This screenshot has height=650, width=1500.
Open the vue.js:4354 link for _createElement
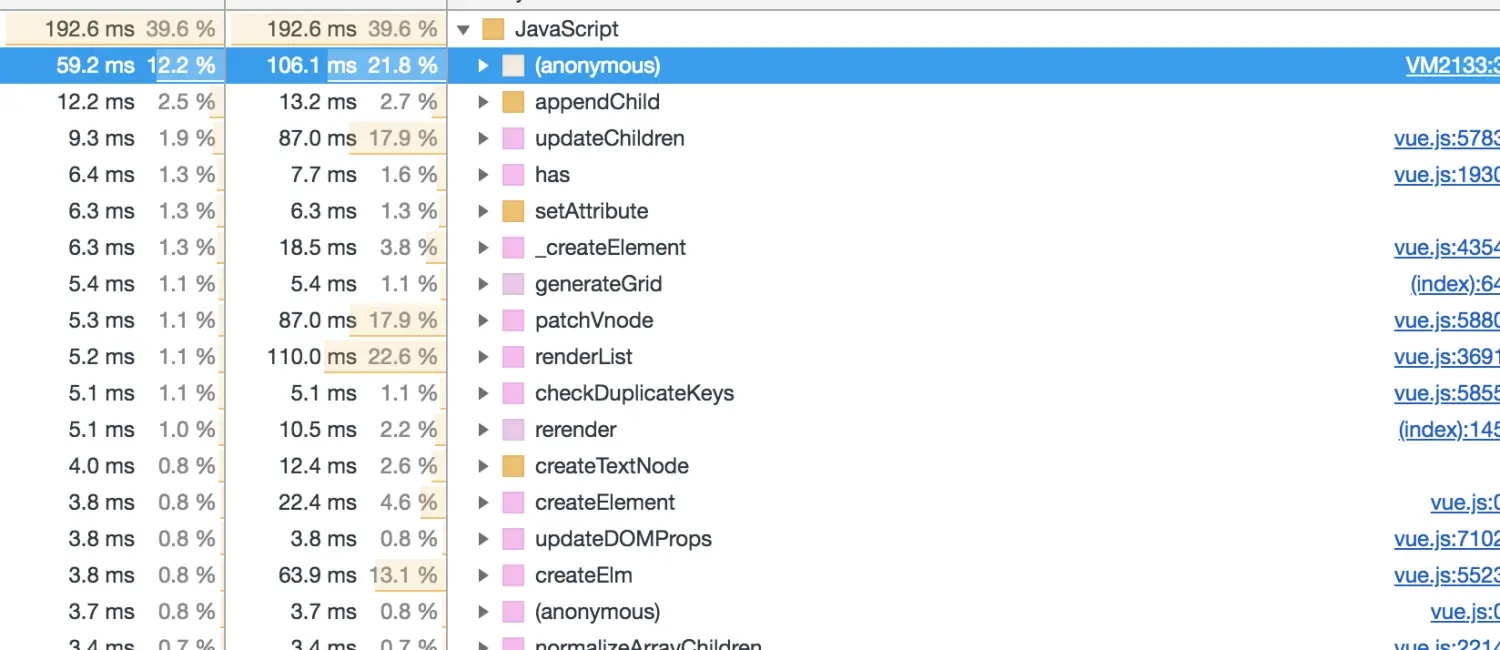tap(1447, 248)
